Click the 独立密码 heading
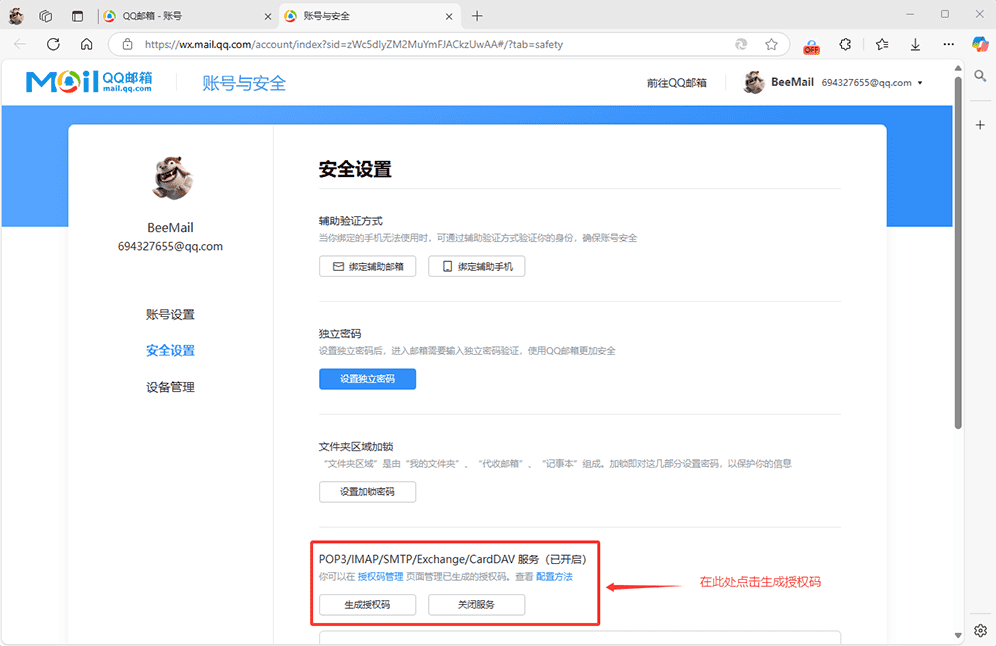 click(340, 333)
